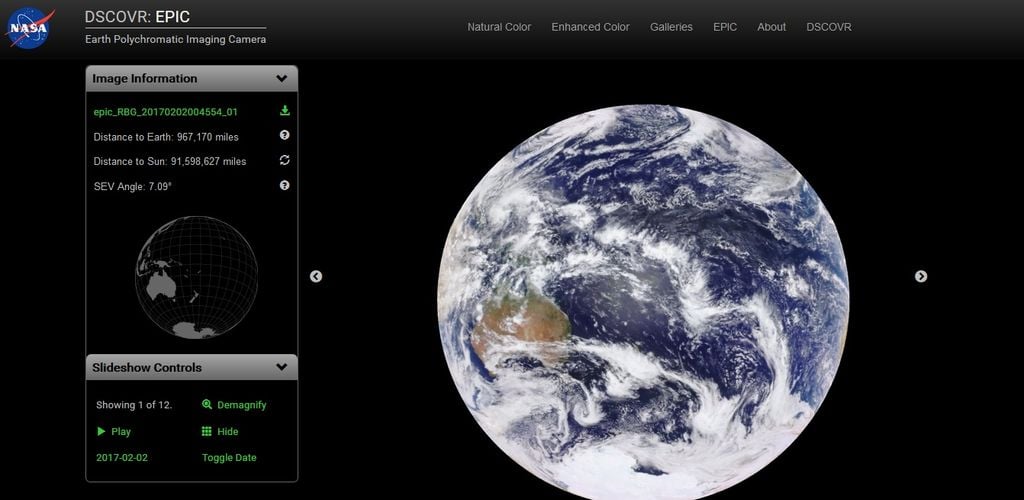Click the refresh icon beside Distance to Sun
1024x500 pixels.
[x=284, y=160]
